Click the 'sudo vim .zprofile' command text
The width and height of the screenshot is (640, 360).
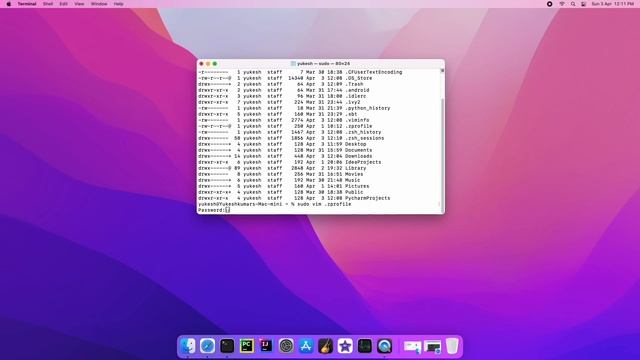click(324, 204)
